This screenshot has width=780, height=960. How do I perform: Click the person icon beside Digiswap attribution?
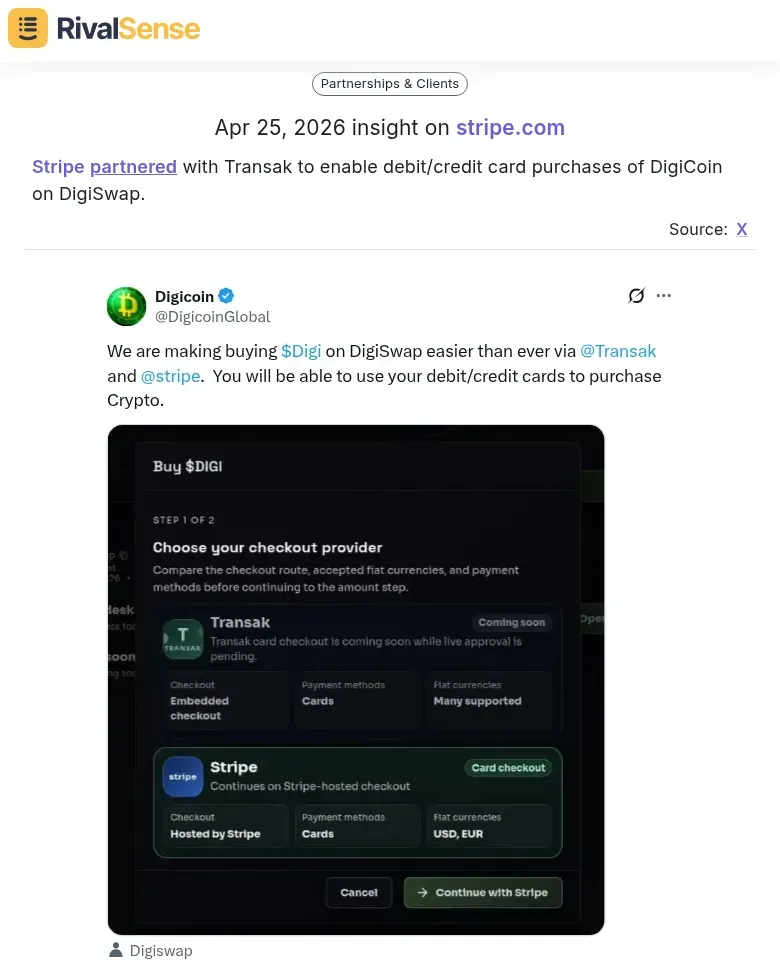117,950
